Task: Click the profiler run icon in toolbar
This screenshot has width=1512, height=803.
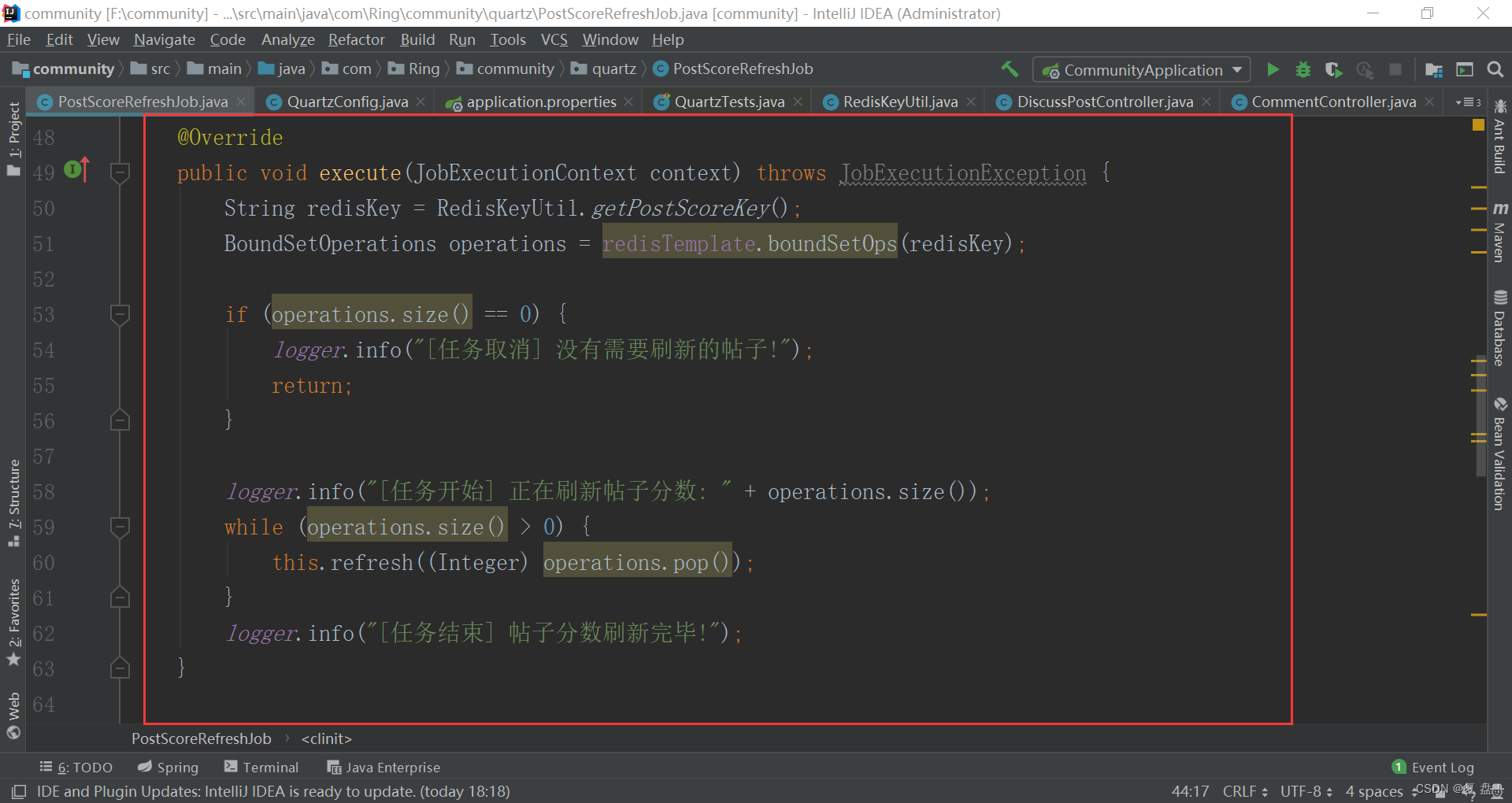Action: pos(1365,69)
